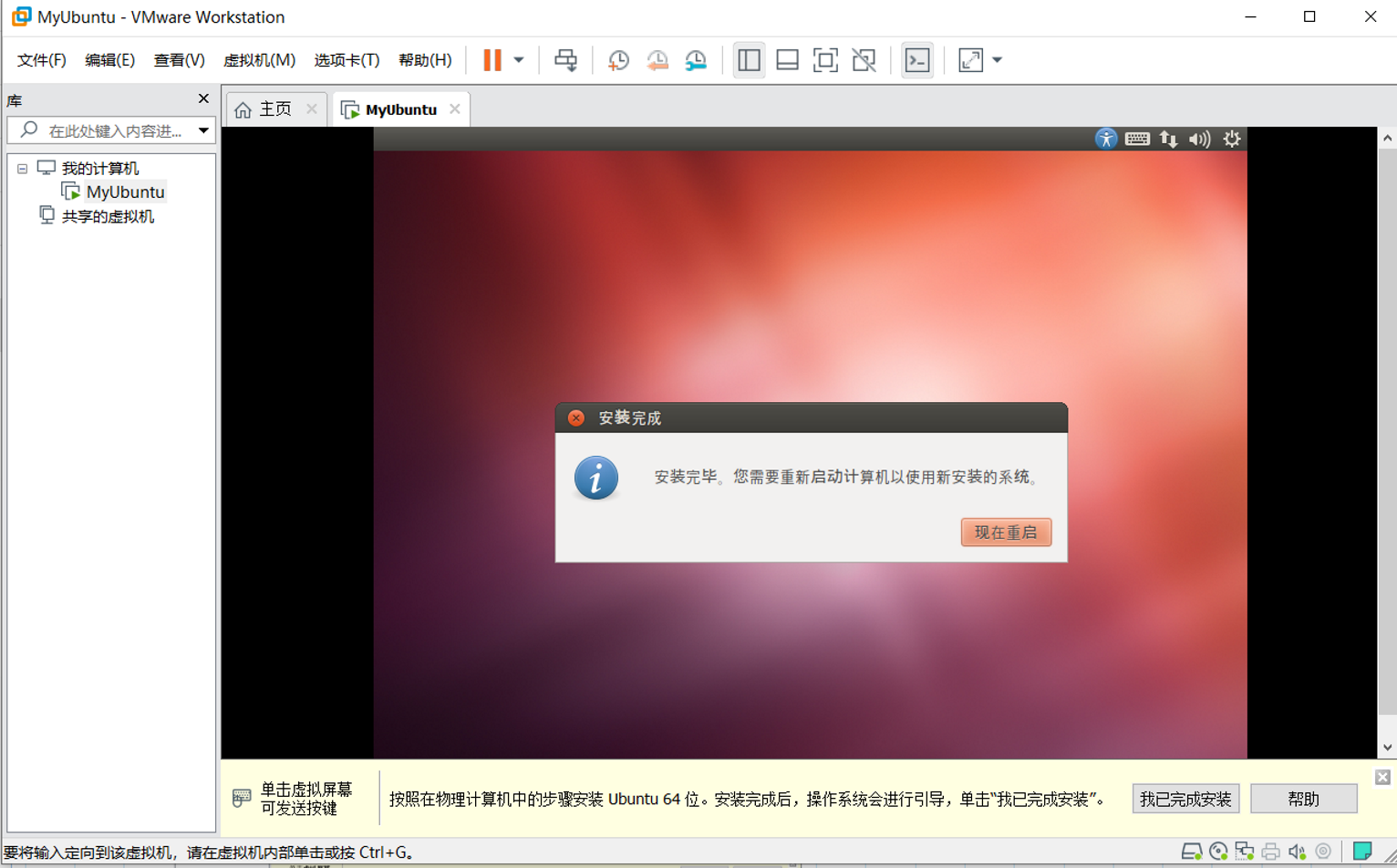Open the 虚拟机(M) menu
Screen dimensions: 1397x868
coord(260,60)
